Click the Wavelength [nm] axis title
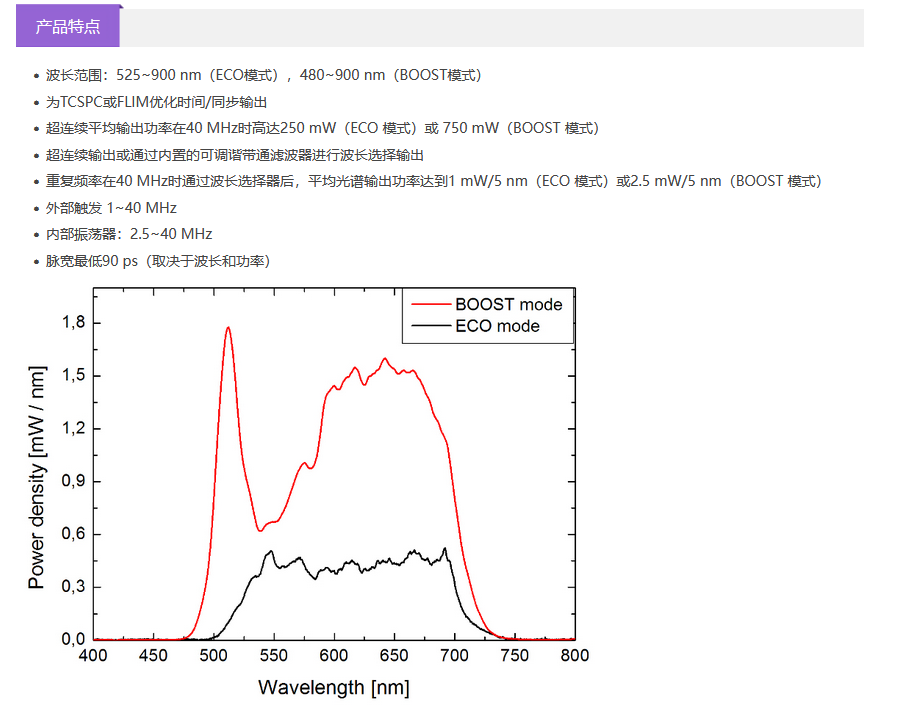The height and width of the screenshot is (714, 900). (333, 687)
